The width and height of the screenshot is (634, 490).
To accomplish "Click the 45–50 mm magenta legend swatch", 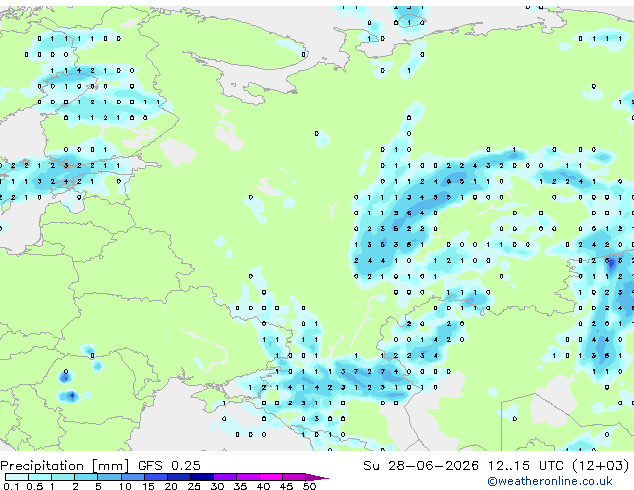I will pyautogui.click(x=294, y=477).
